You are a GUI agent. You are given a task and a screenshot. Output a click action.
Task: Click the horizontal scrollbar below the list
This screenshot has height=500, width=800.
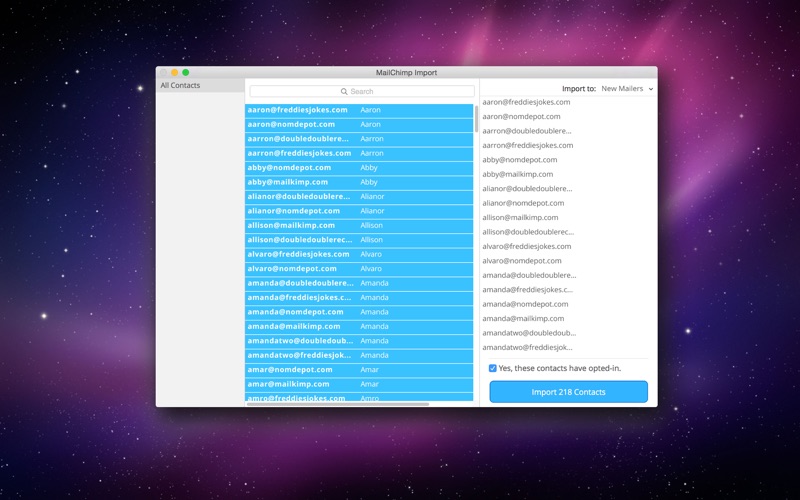338,404
